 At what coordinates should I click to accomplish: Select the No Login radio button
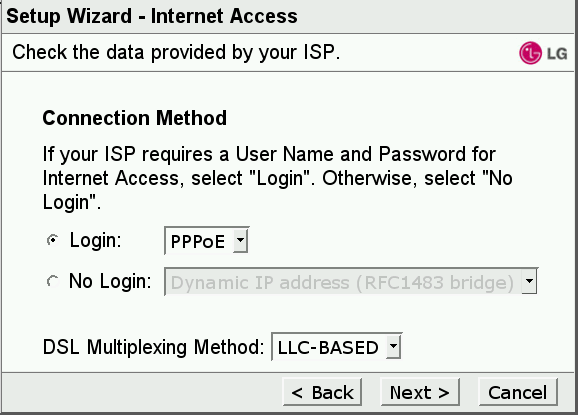(x=53, y=281)
